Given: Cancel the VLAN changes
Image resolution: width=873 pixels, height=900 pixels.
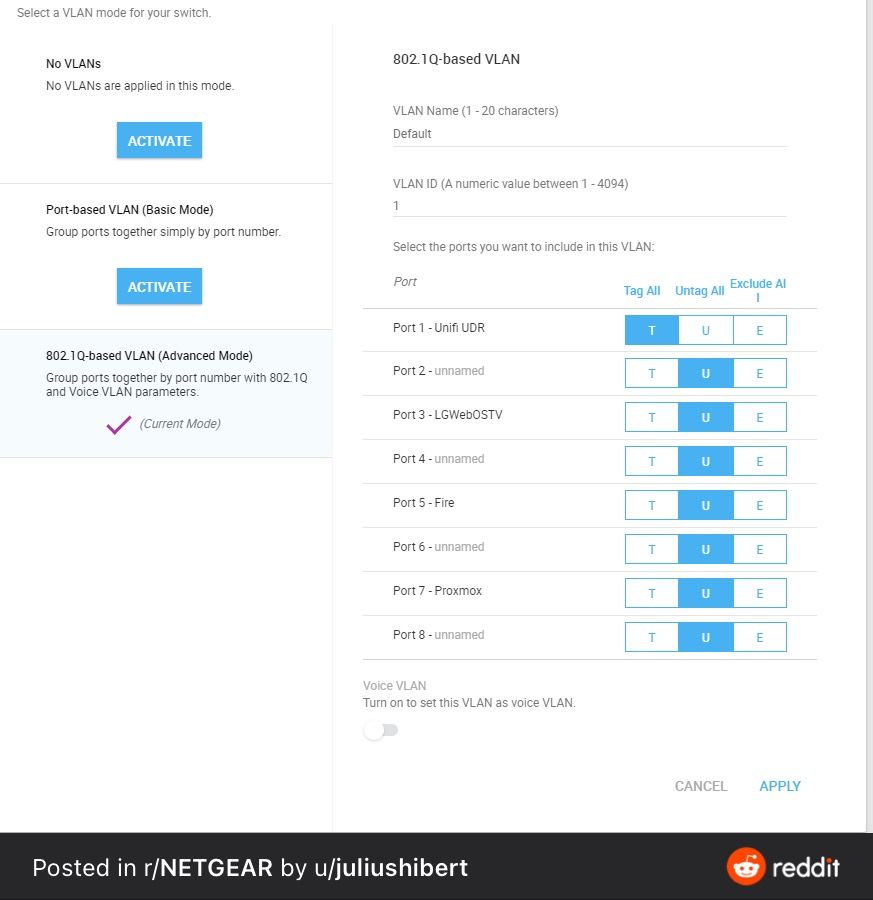Looking at the screenshot, I should coord(701,786).
